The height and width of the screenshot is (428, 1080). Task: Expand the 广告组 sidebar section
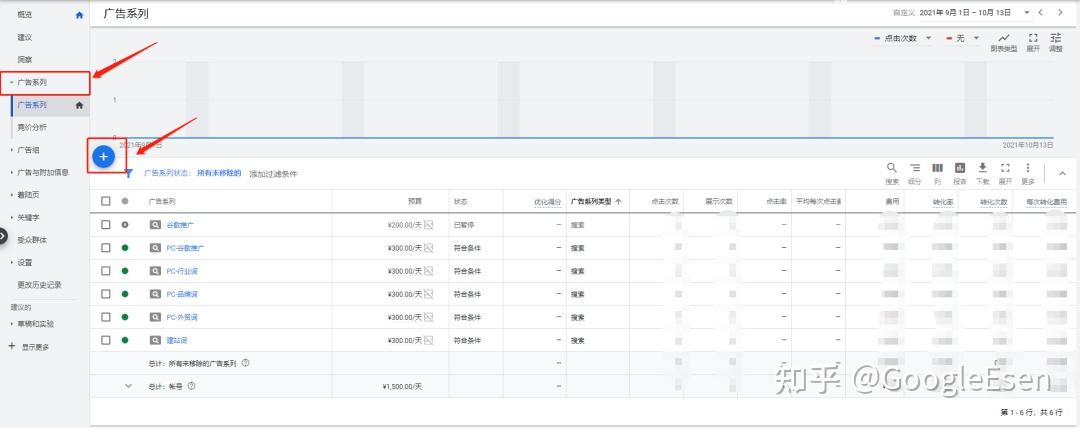pos(12,150)
